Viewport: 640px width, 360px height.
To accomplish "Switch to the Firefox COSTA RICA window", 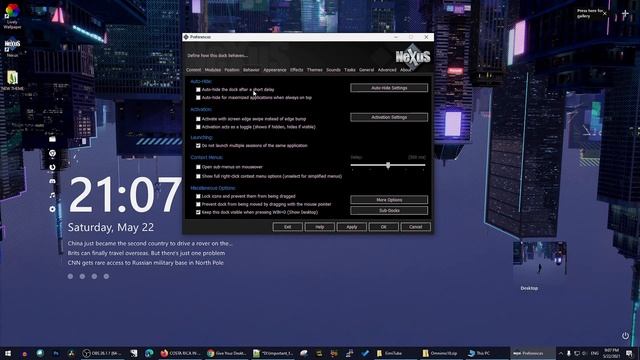I will [180, 353].
